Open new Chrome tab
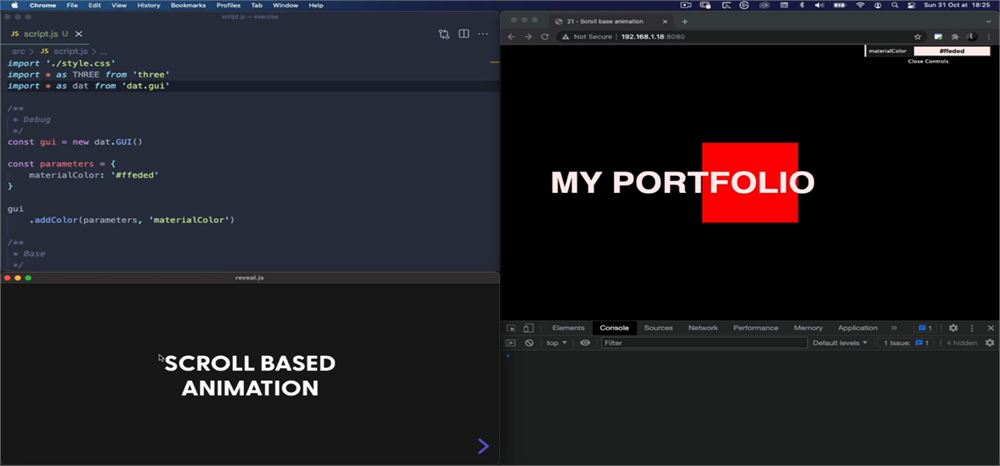This screenshot has height=466, width=1000. click(685, 21)
